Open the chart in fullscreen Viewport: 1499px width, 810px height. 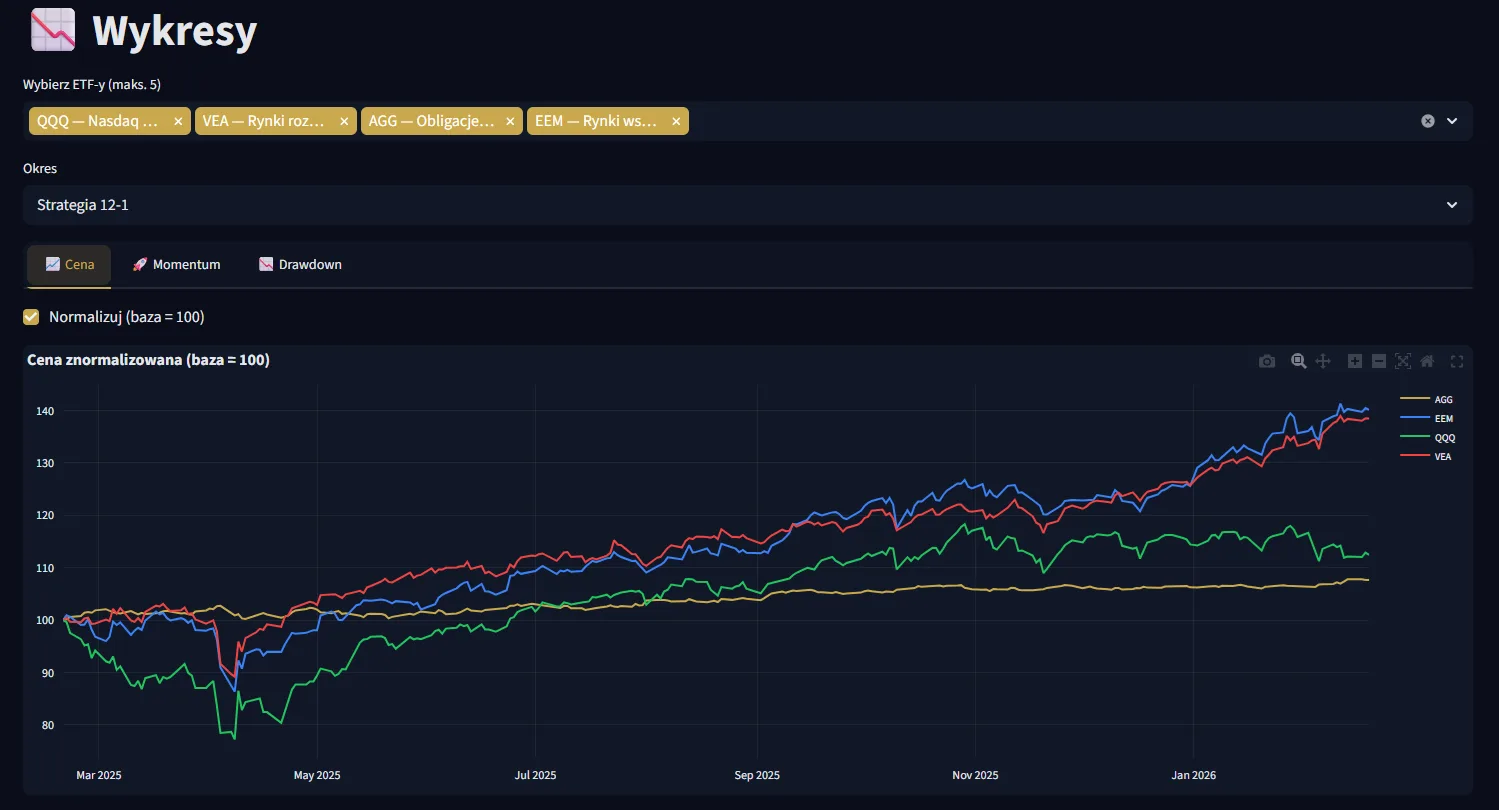coord(1456,361)
